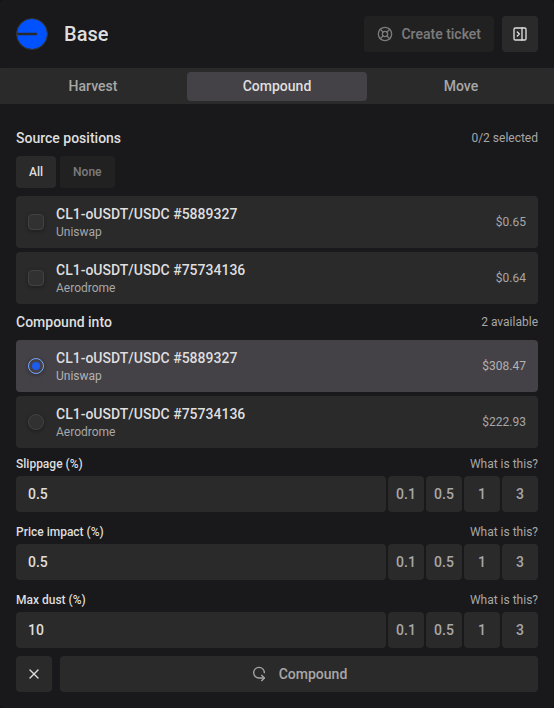Screen dimensions: 554x708
Task: Open 'What is this?' for Slippage
Action: click(x=504, y=464)
